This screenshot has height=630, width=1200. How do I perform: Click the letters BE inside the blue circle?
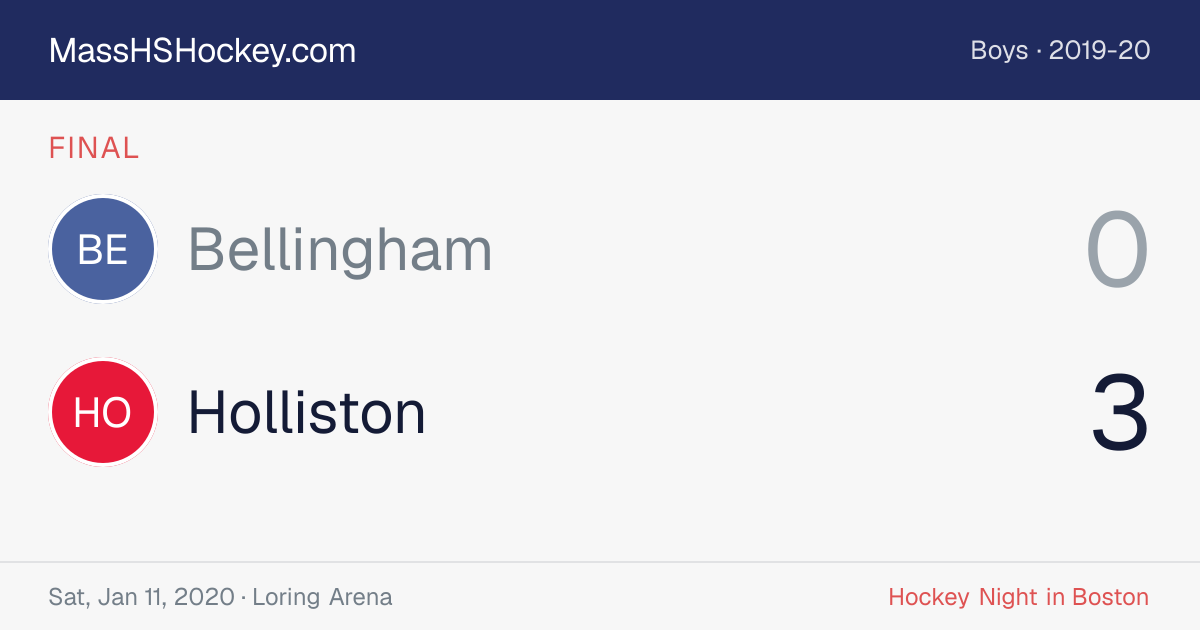[103, 250]
